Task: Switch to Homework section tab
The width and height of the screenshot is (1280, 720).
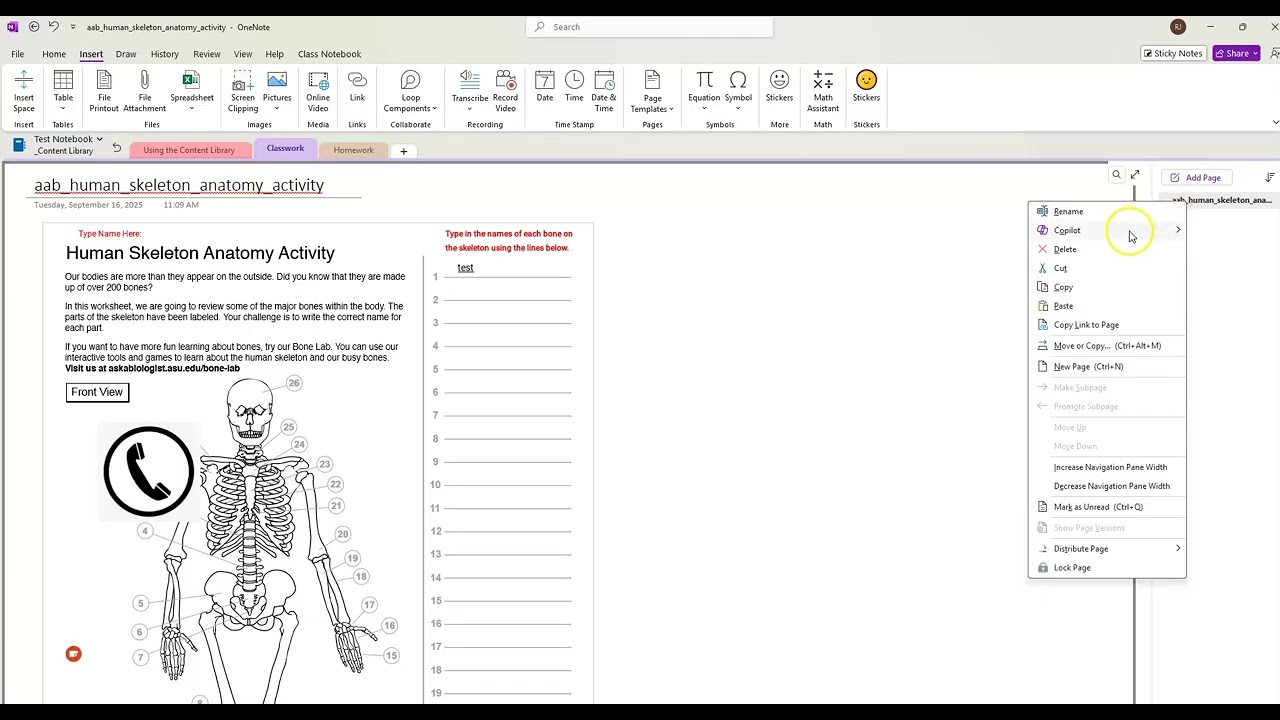Action: click(354, 151)
